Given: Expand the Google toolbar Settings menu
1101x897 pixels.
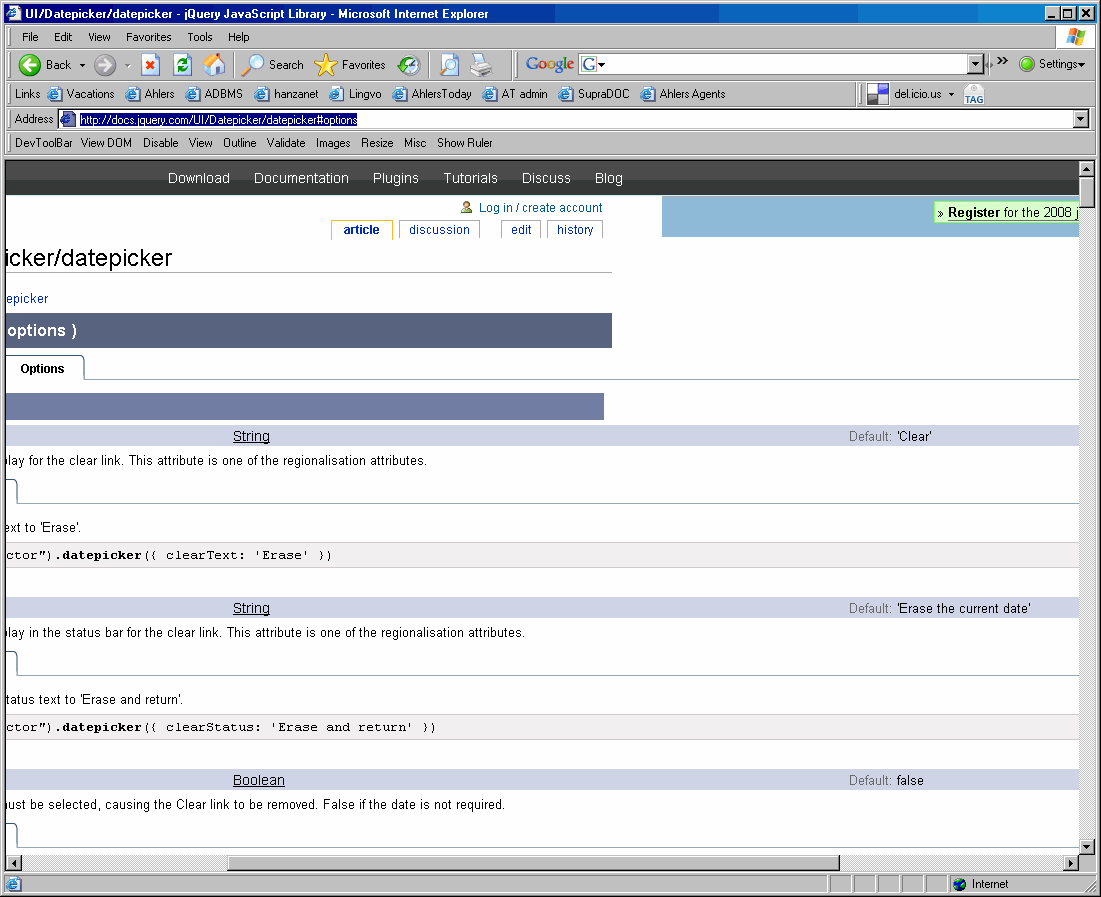Looking at the screenshot, I should click(1052, 64).
